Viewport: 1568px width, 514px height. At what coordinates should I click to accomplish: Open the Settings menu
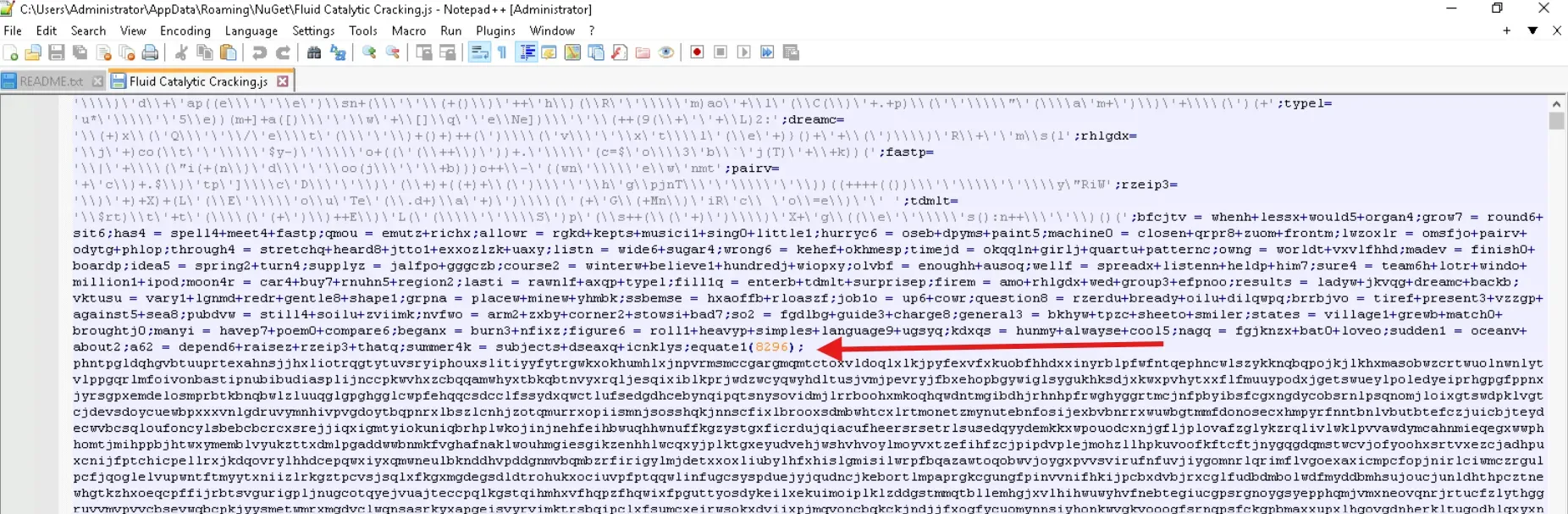[313, 30]
